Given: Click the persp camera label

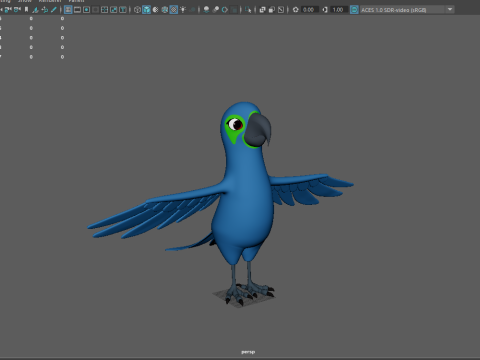Looking at the screenshot, I should (x=248, y=352).
